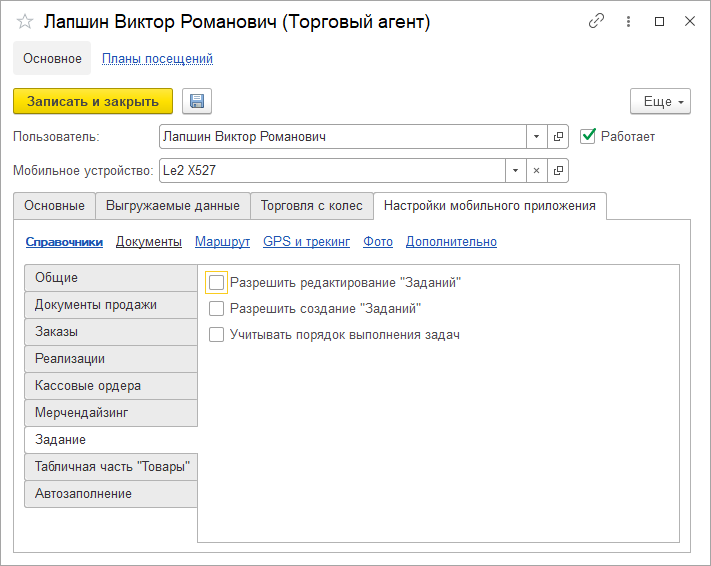Clear the mobile device field with the X

coord(536,171)
